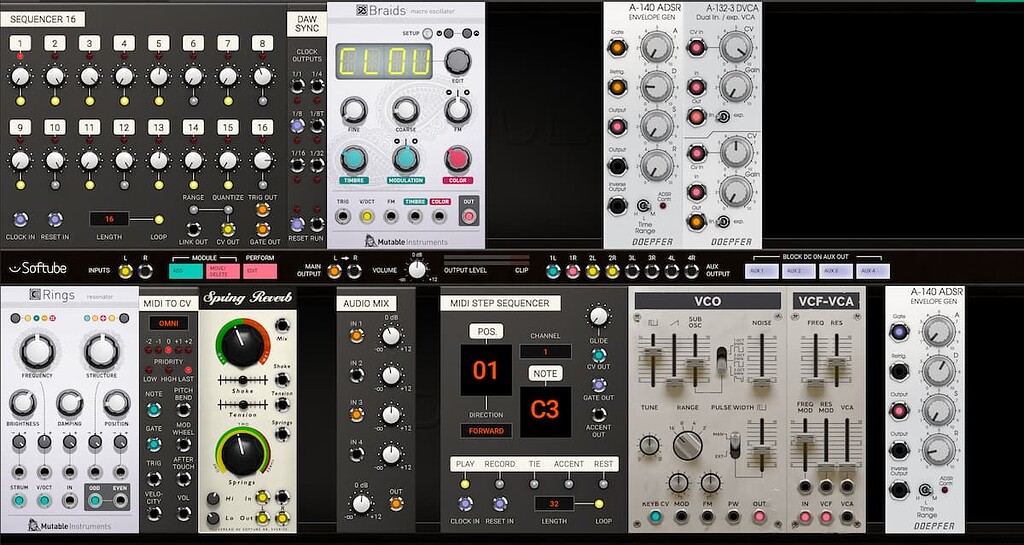The width and height of the screenshot is (1024, 545).
Task: Click the Softube logo
Action: pos(37,268)
